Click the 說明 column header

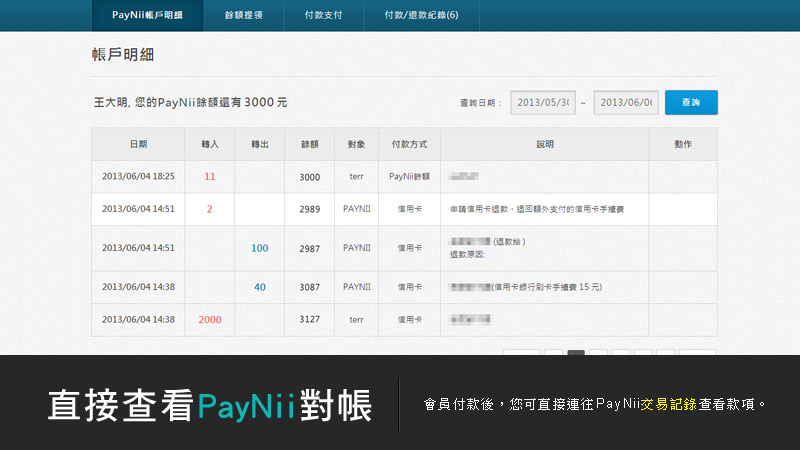pos(544,145)
